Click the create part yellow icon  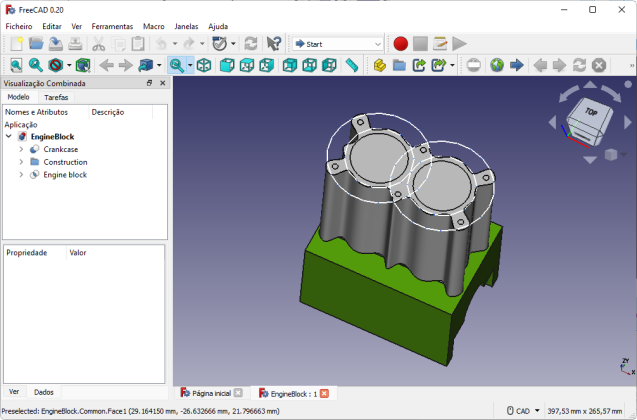379,65
